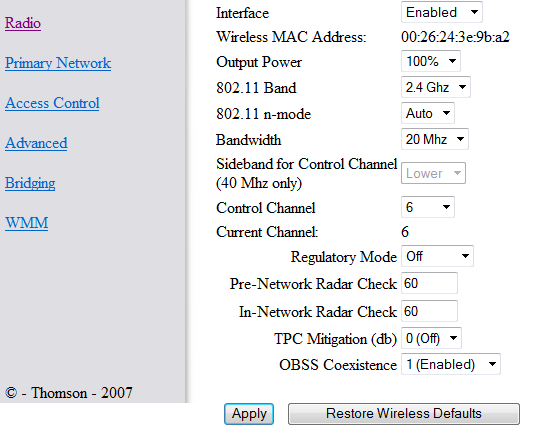Open the 802.11 n-mode Auto dropdown
Viewport: 548px width, 437px height.
point(428,113)
